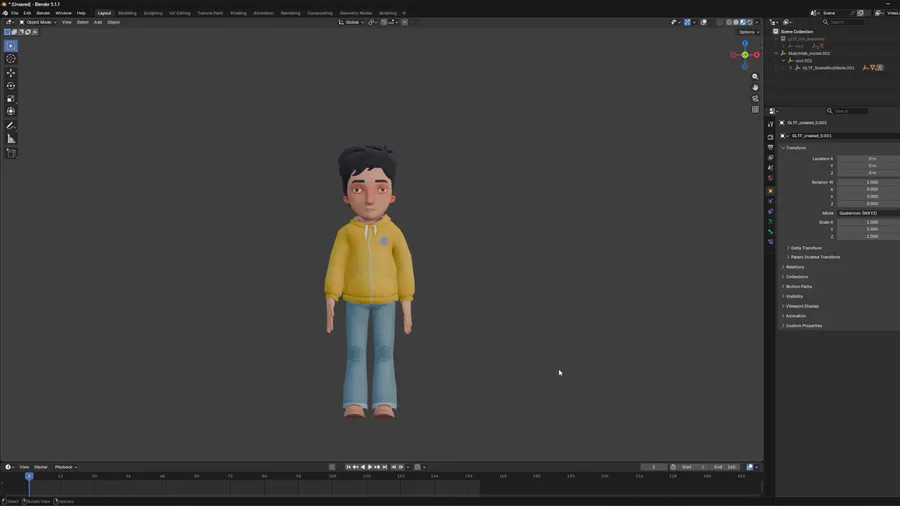900x506 pixels.
Task: Switch to material preview shading
Action: [x=743, y=22]
